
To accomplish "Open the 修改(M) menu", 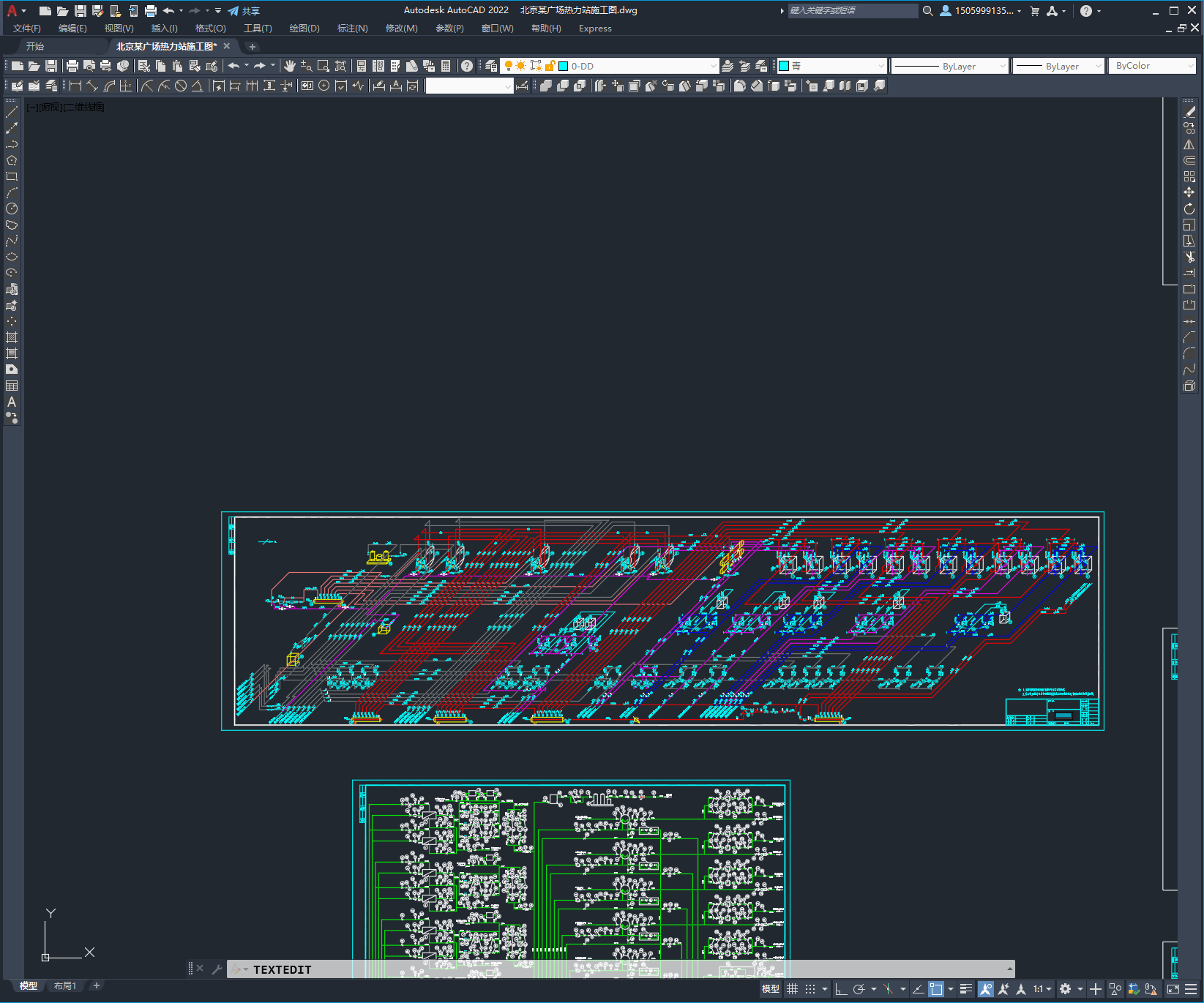I will coord(401,29).
